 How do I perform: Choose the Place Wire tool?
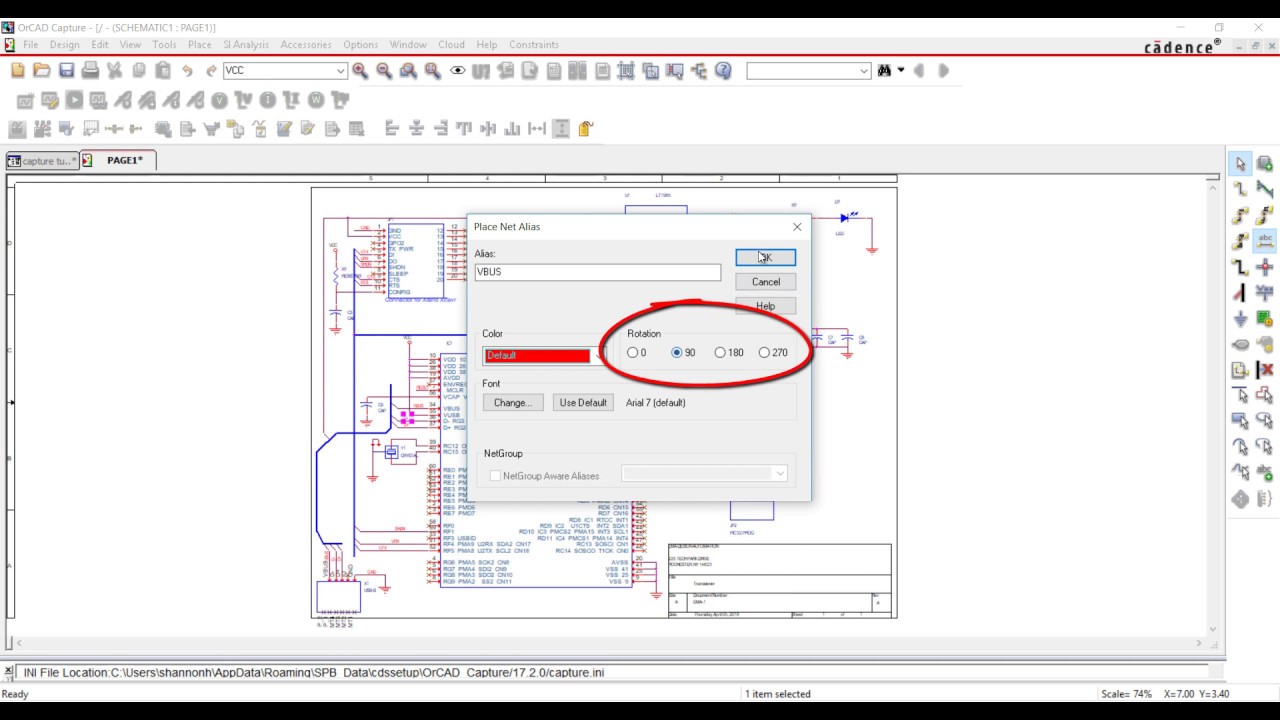pyautogui.click(x=1240, y=189)
